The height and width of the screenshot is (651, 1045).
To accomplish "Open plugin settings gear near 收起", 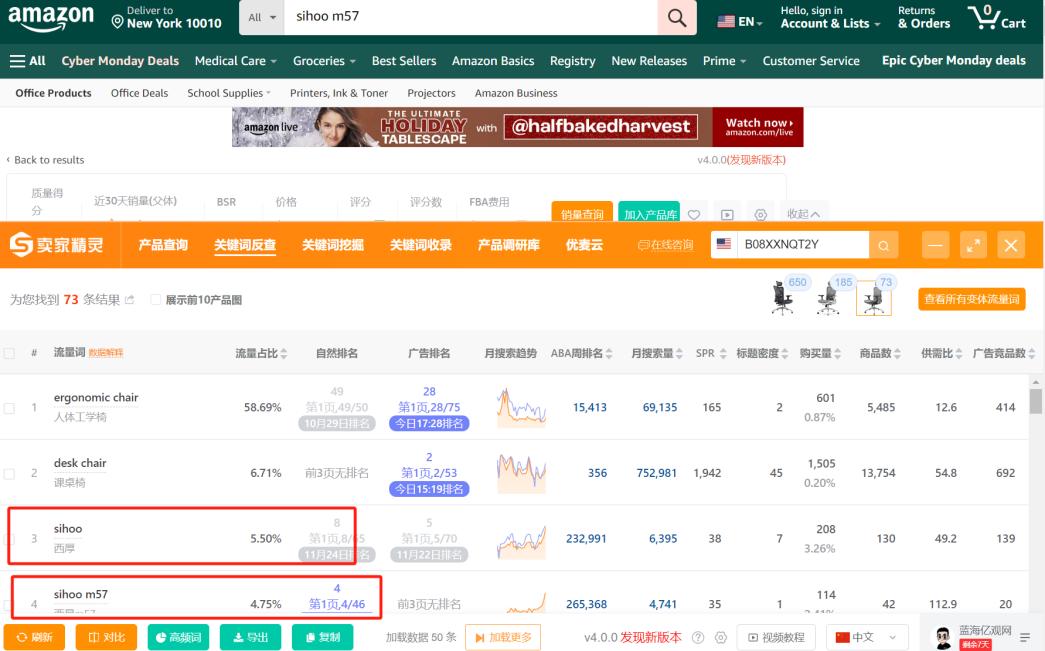I will pos(760,215).
